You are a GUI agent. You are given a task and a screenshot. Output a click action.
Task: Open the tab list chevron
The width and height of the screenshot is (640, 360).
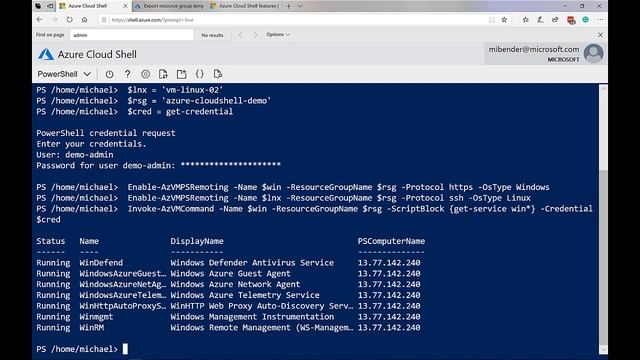pyautogui.click(x=300, y=6)
